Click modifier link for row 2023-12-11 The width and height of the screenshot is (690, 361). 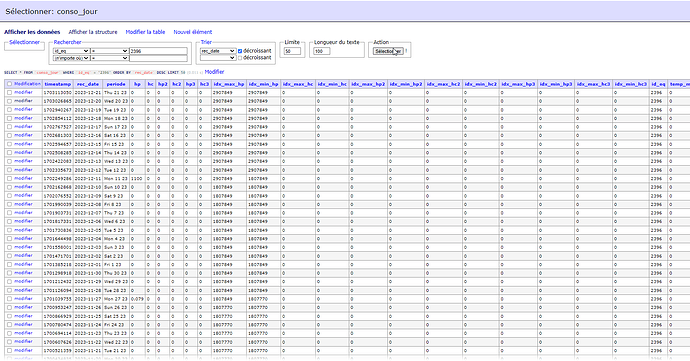pos(23,179)
